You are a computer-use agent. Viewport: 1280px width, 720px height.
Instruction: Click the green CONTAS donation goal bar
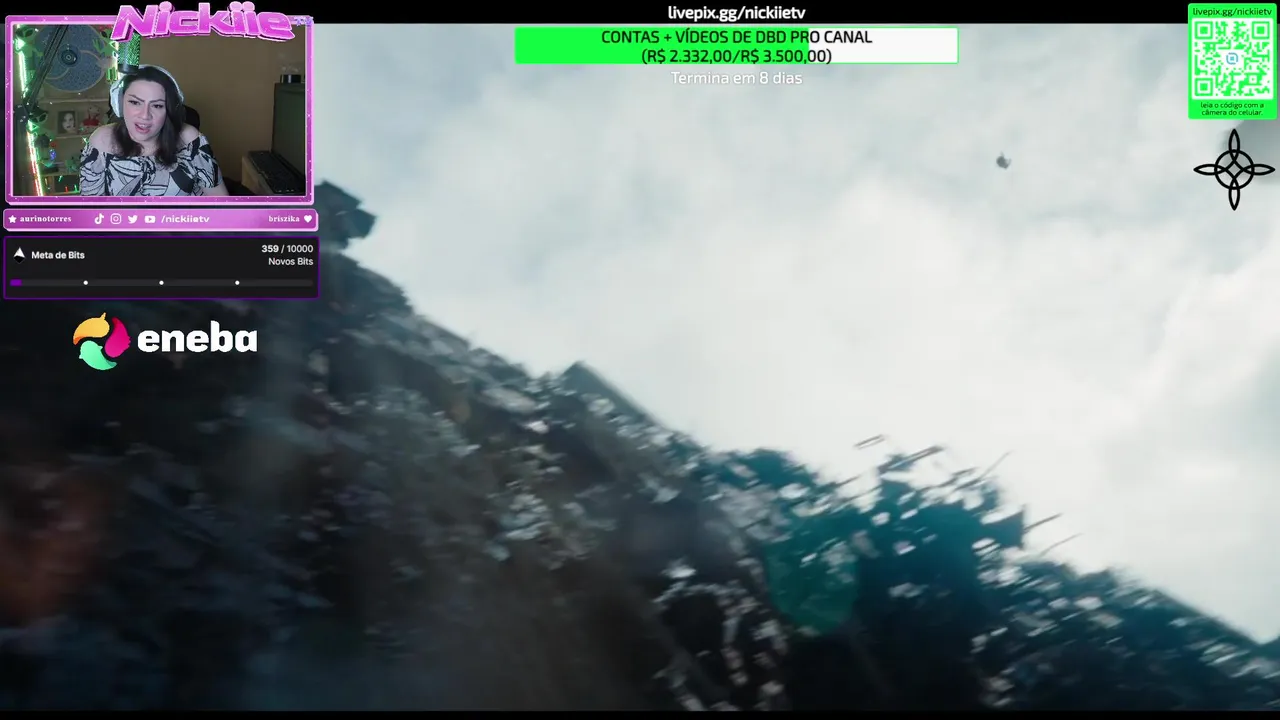(736, 46)
